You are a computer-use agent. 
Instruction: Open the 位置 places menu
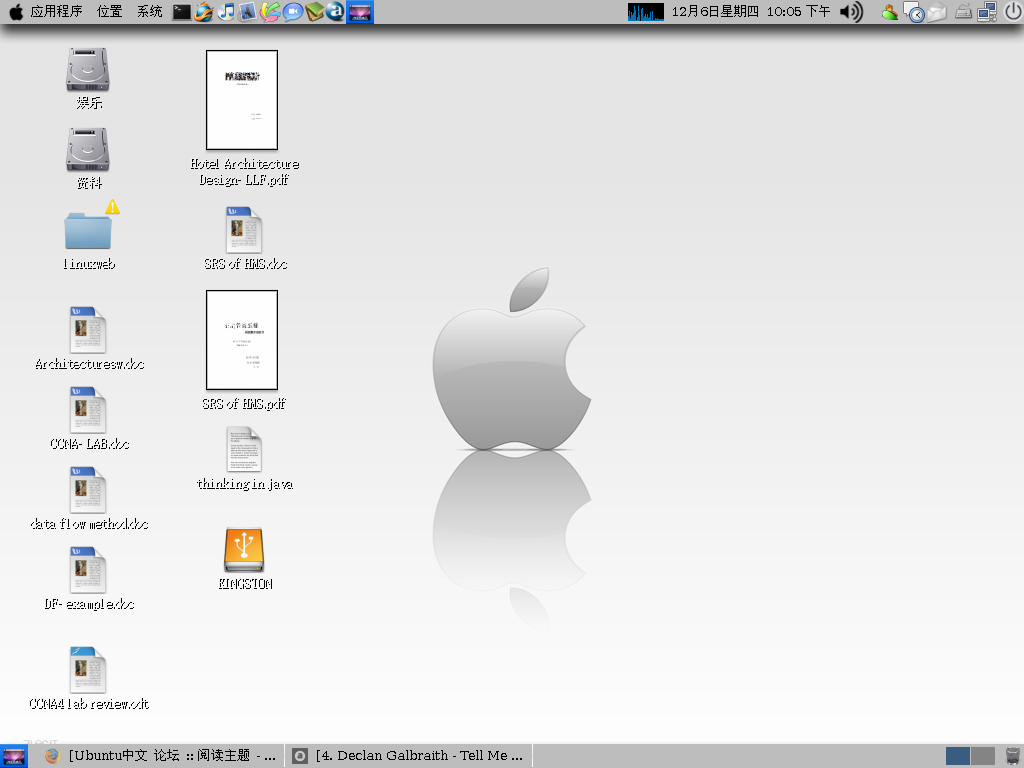tap(110, 11)
